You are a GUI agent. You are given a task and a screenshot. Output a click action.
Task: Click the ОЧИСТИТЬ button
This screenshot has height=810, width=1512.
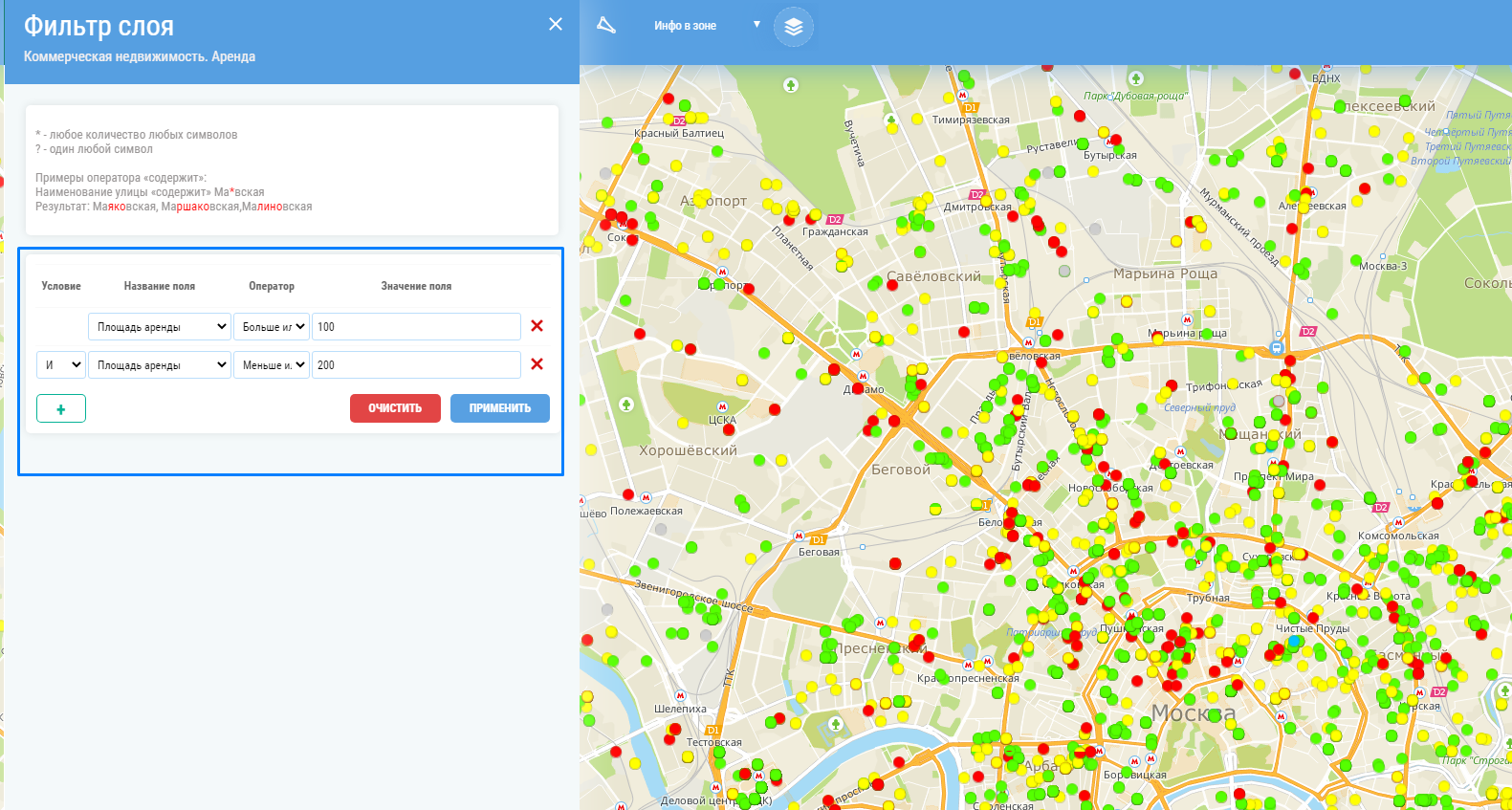395,408
